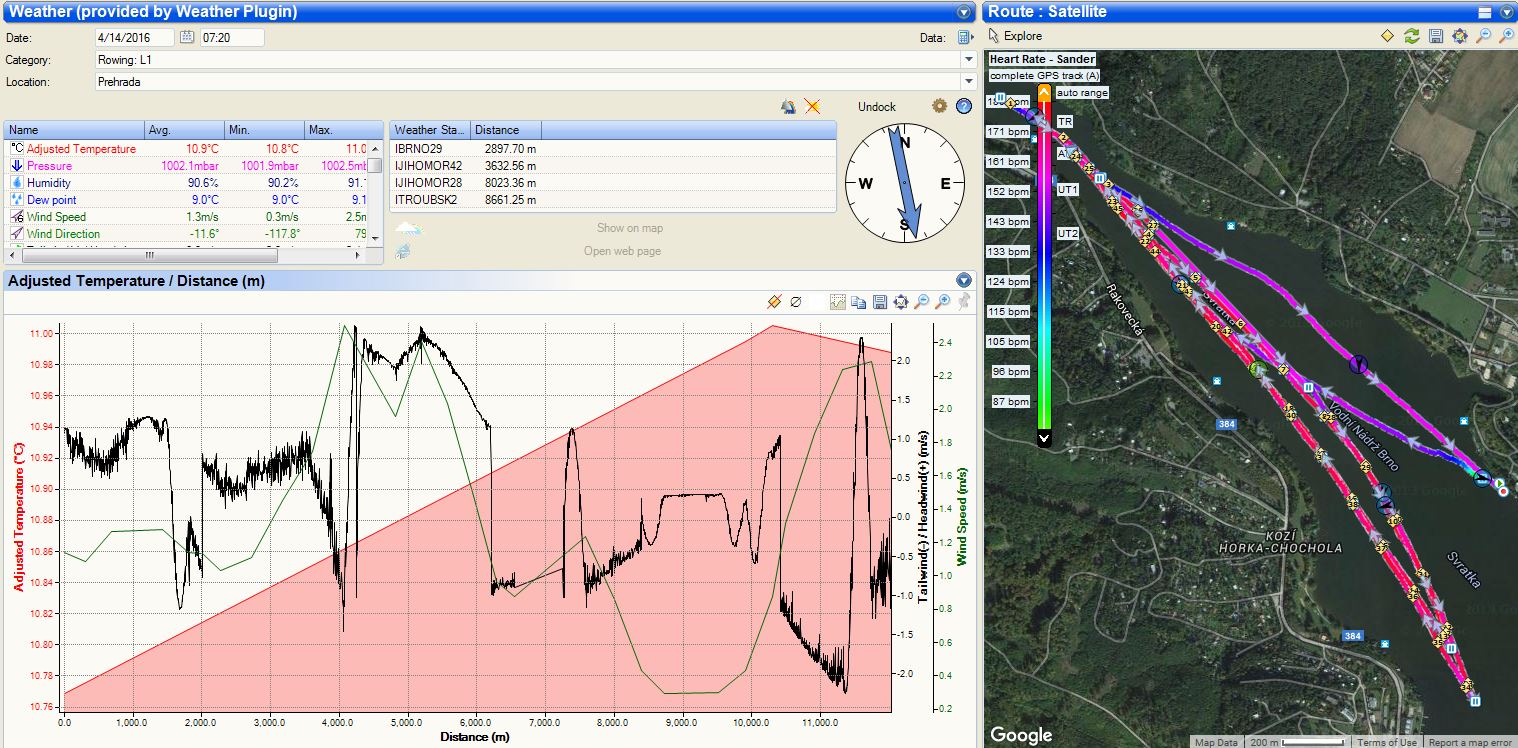Save the route map image
The height and width of the screenshot is (748, 1518).
[1435, 36]
